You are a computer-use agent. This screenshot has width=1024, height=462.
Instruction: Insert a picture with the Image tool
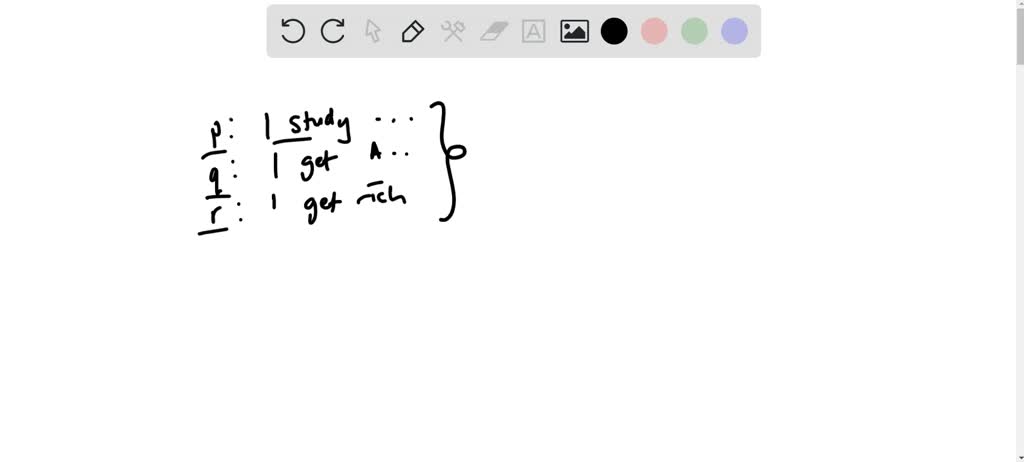click(574, 31)
